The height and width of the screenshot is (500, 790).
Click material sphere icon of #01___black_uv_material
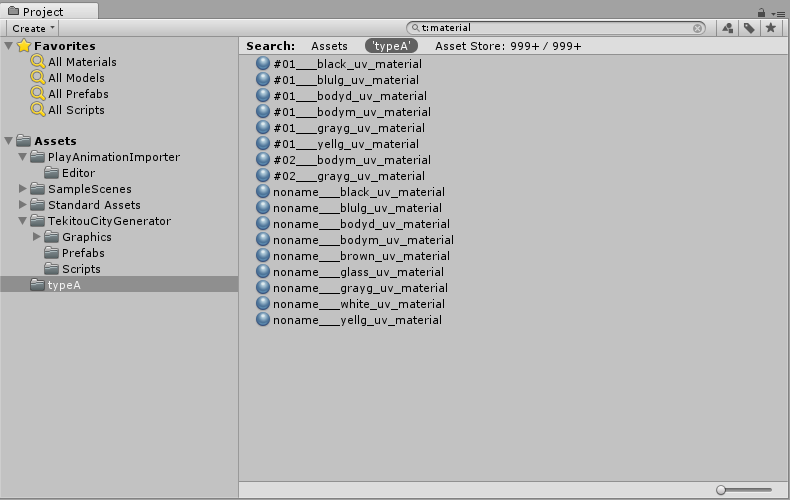[x=263, y=64]
